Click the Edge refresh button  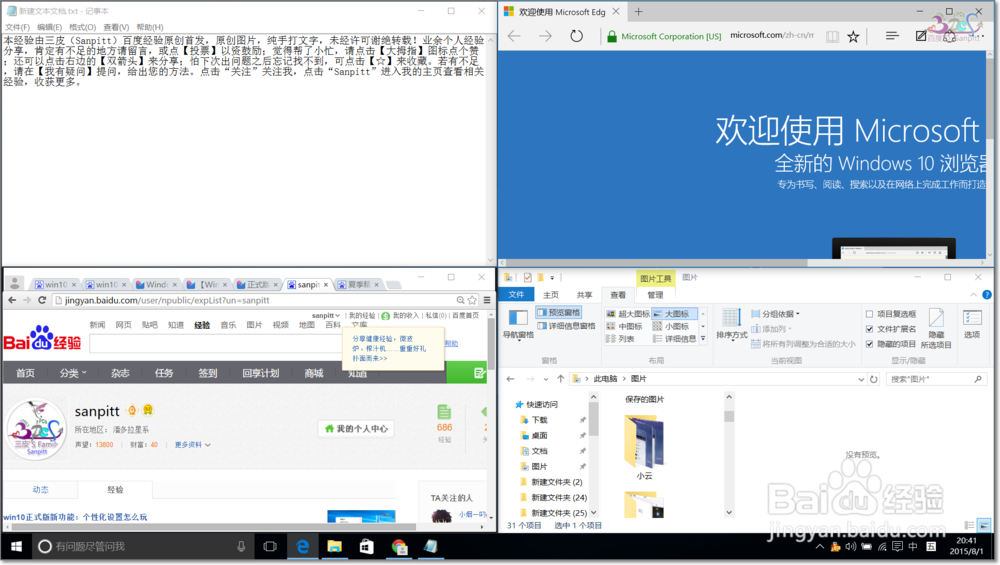(577, 36)
